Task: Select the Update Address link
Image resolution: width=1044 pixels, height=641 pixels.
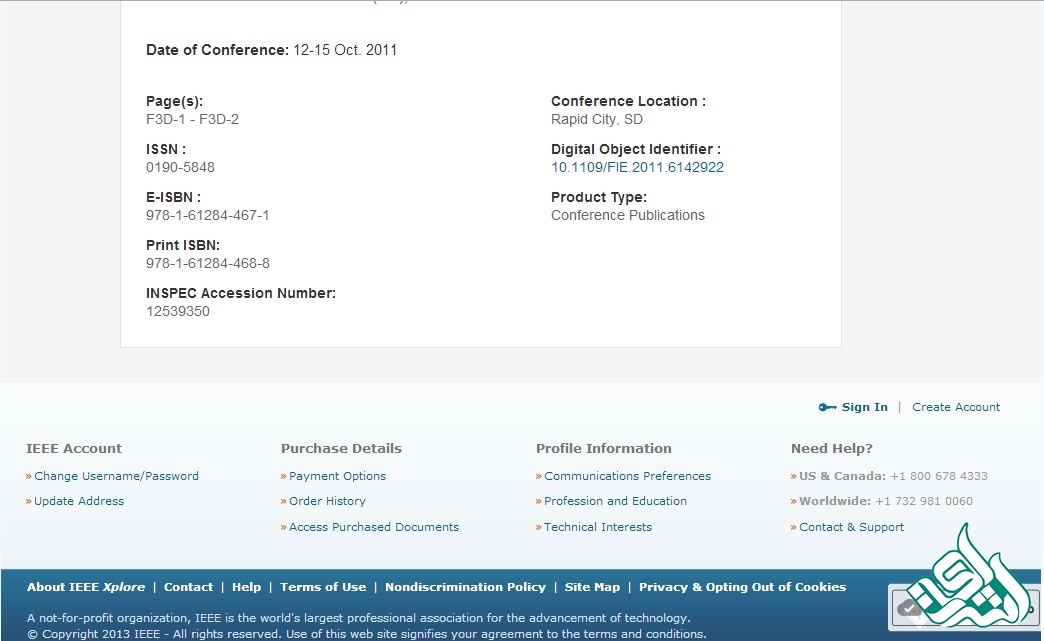Action: coord(79,501)
